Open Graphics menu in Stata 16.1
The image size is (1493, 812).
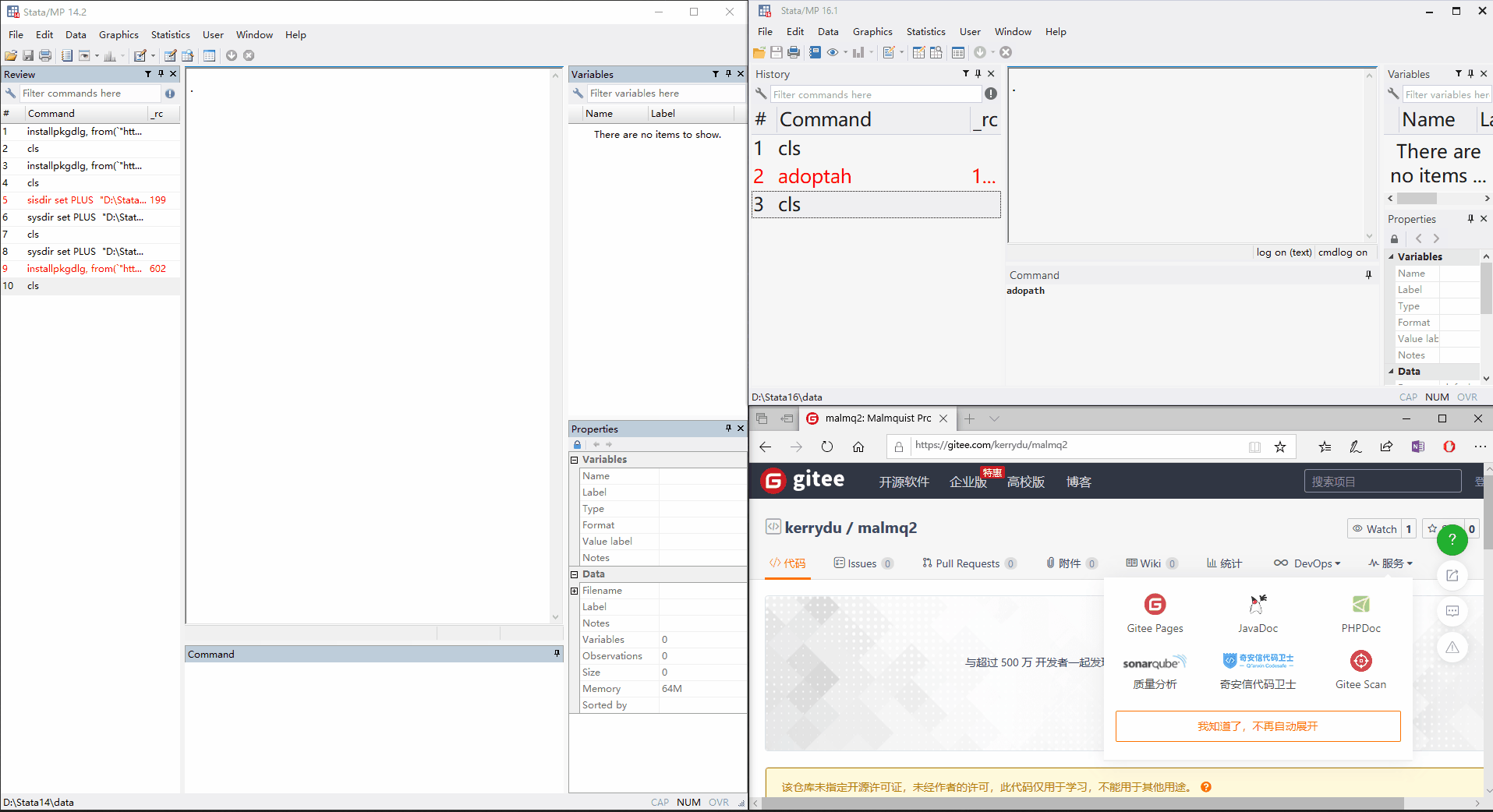[x=872, y=32]
